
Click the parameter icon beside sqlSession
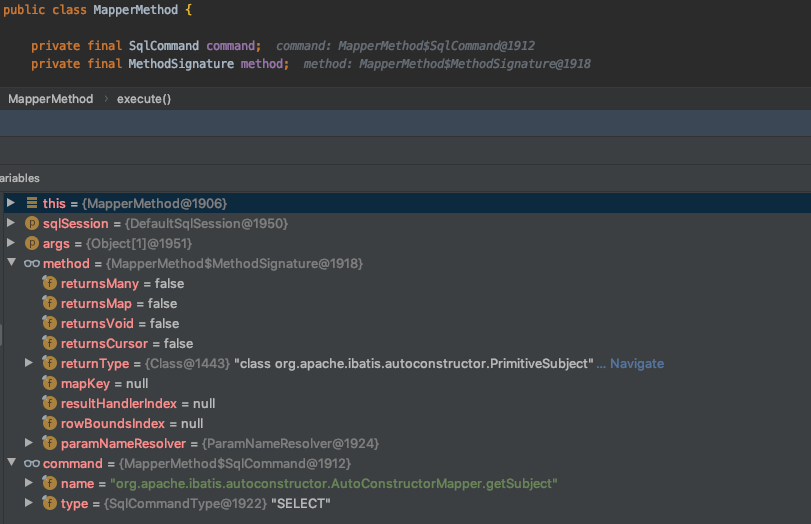32,223
